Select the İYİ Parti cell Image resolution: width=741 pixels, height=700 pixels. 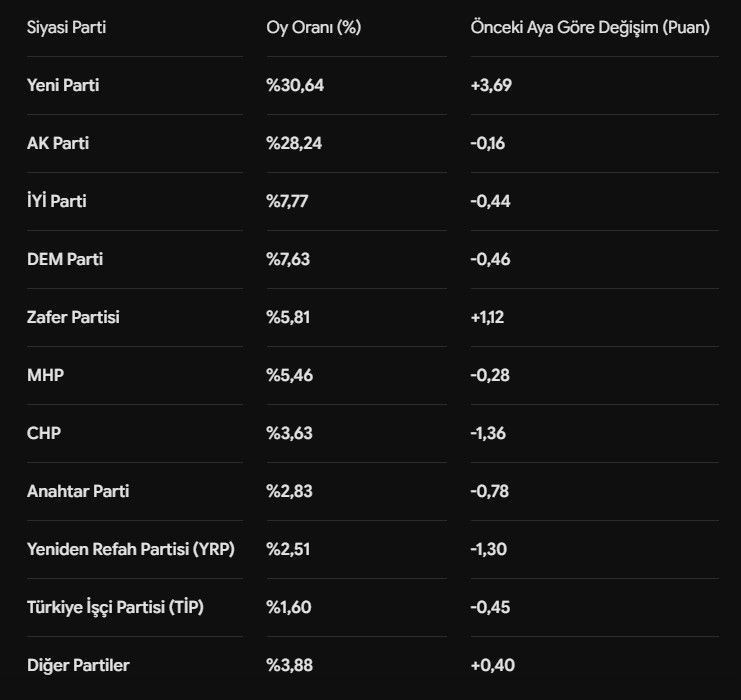[57, 201]
